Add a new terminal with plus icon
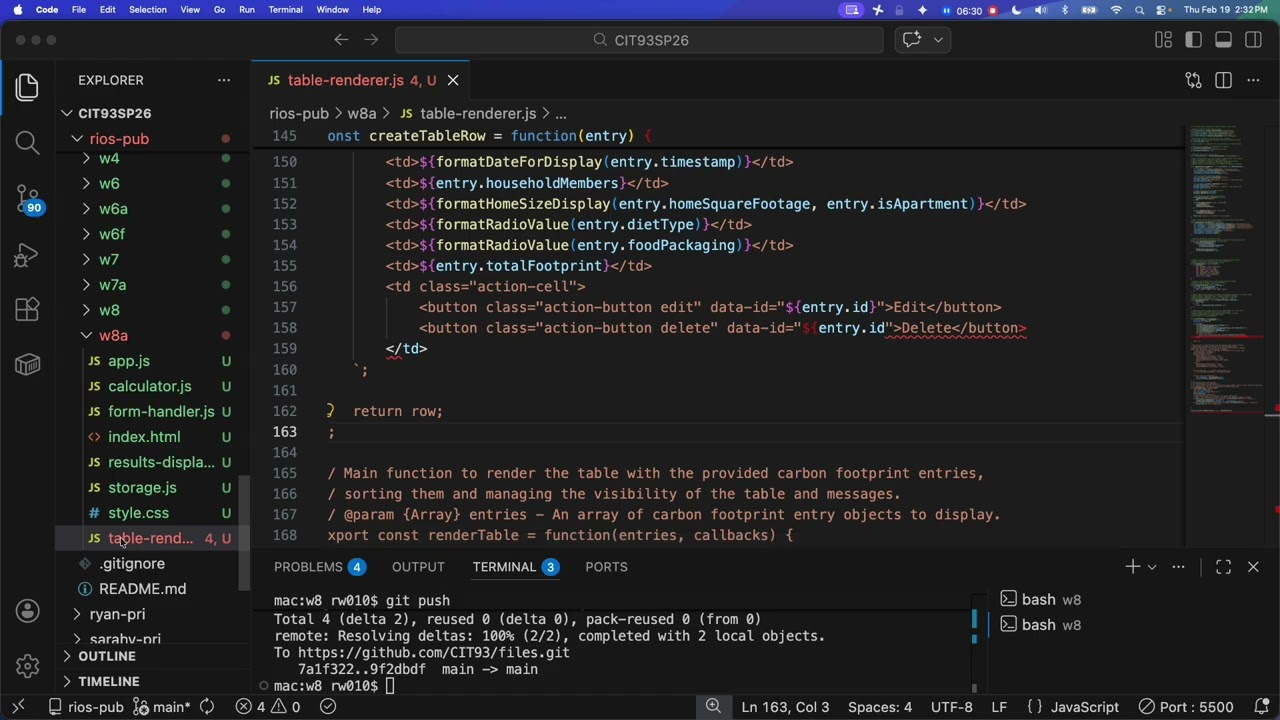The height and width of the screenshot is (720, 1280). [x=1132, y=567]
